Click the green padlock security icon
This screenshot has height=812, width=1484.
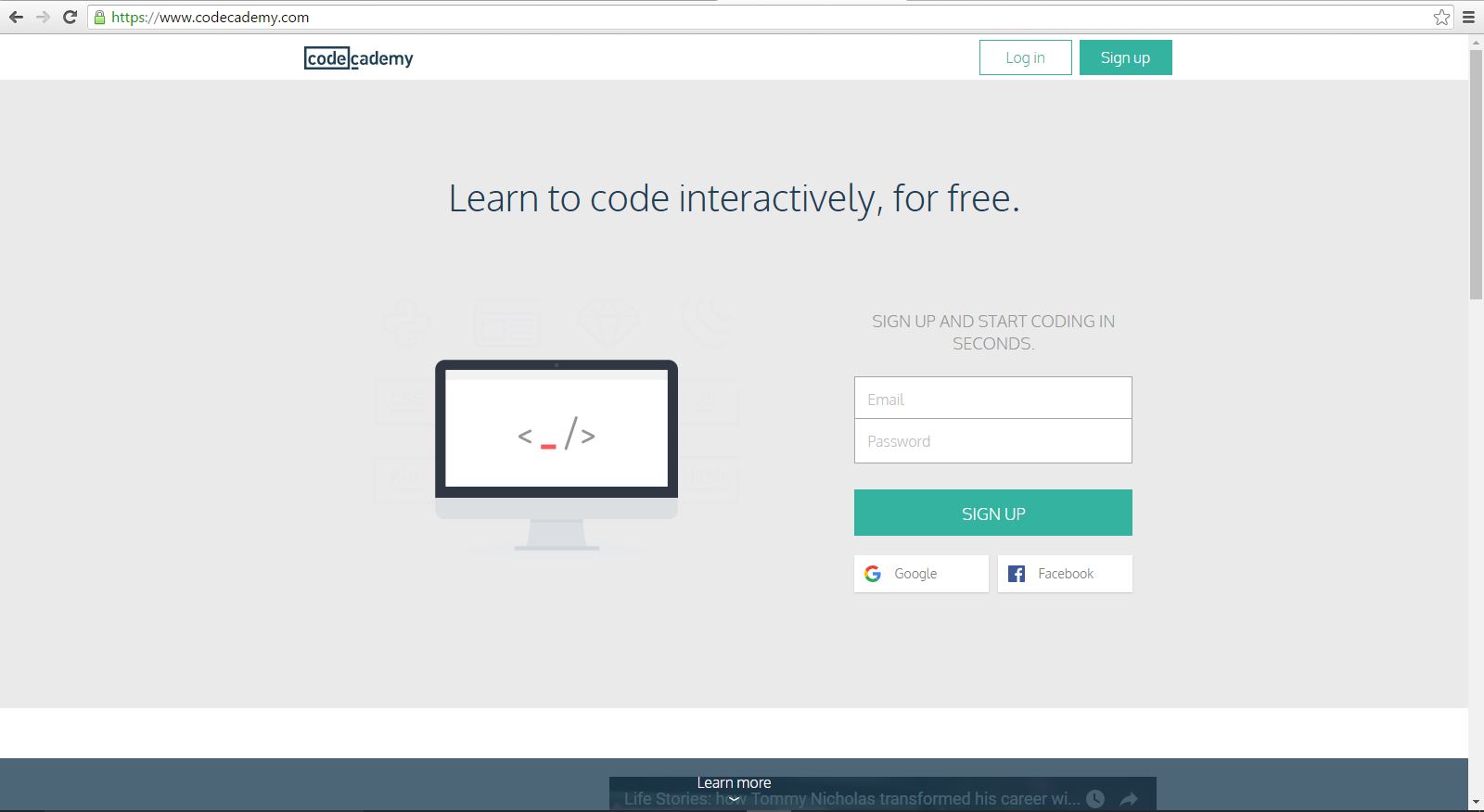[100, 17]
